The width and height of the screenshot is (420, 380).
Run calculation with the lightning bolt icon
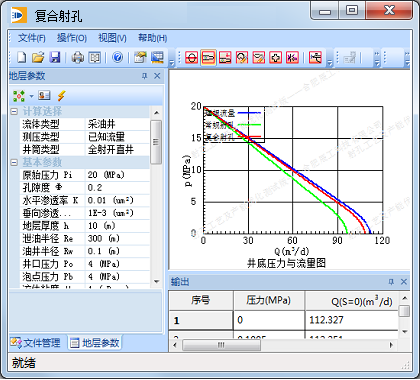(x=61, y=96)
